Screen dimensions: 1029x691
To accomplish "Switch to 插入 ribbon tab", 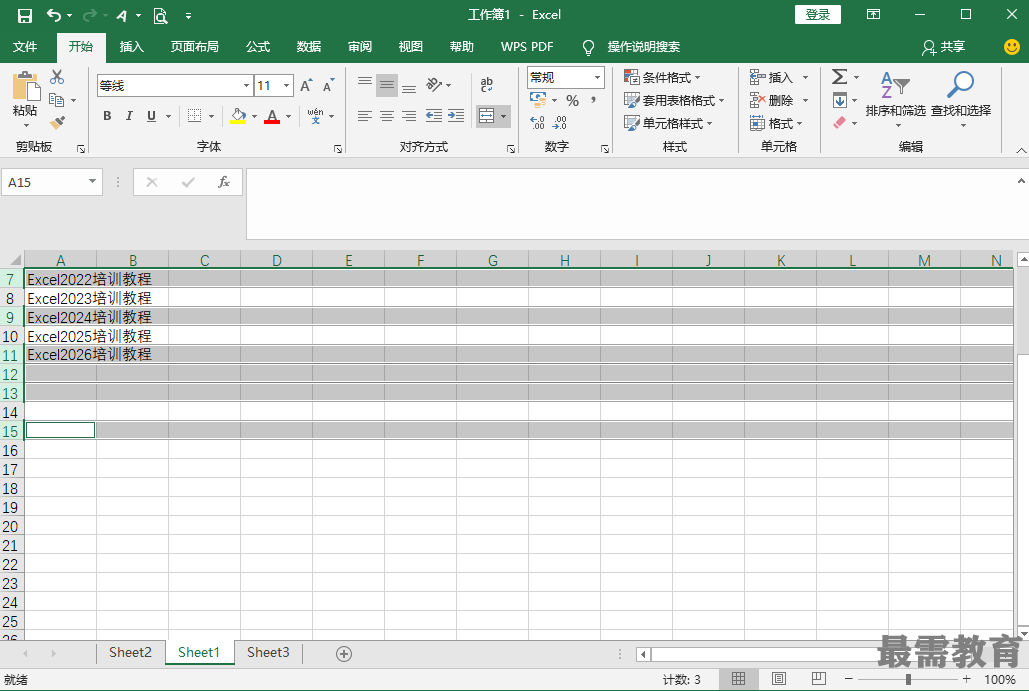I will (x=131, y=47).
